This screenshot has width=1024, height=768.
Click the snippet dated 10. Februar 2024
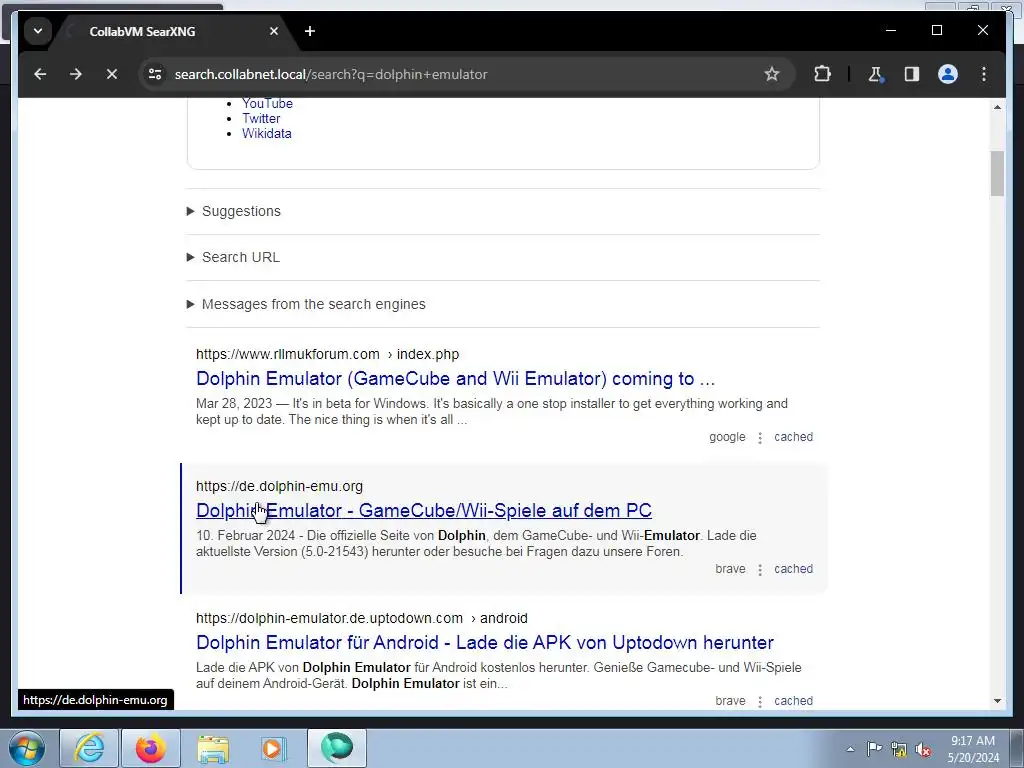point(476,543)
